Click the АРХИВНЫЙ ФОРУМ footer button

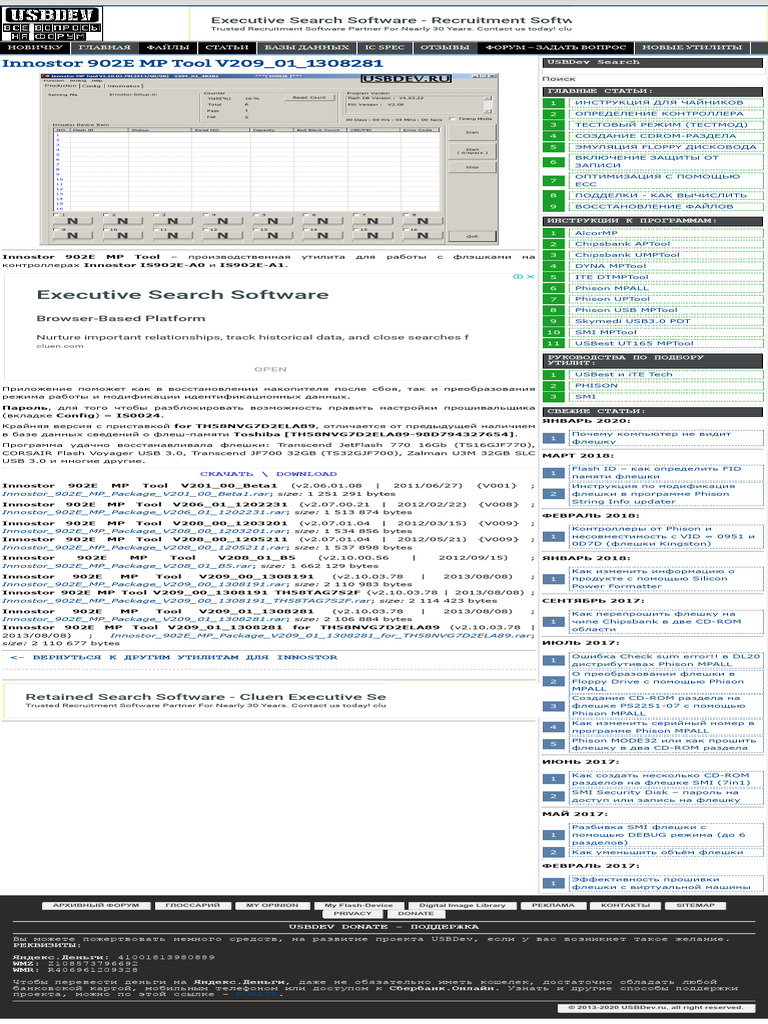tap(96, 906)
